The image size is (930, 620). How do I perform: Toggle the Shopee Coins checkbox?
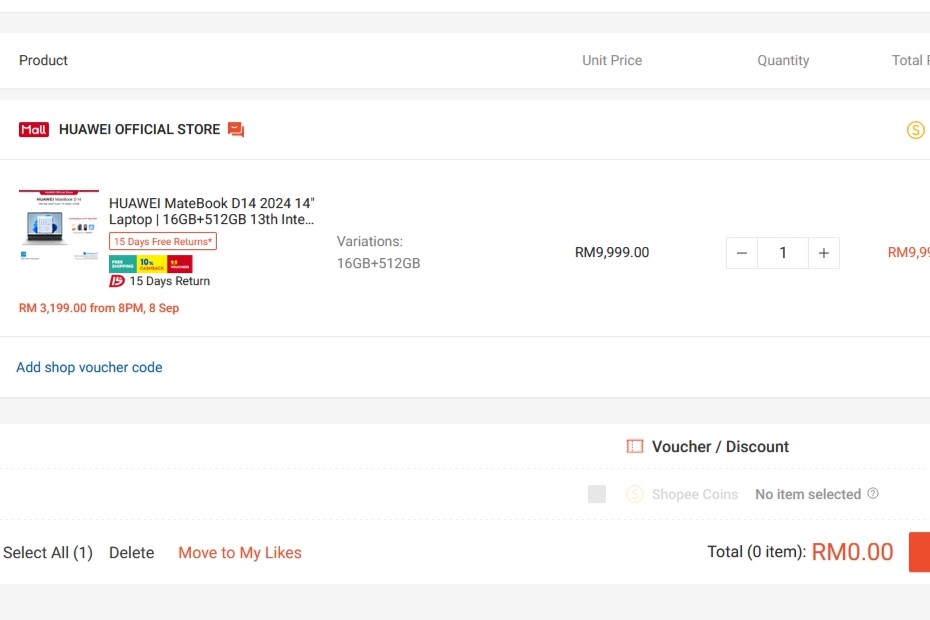tap(597, 494)
